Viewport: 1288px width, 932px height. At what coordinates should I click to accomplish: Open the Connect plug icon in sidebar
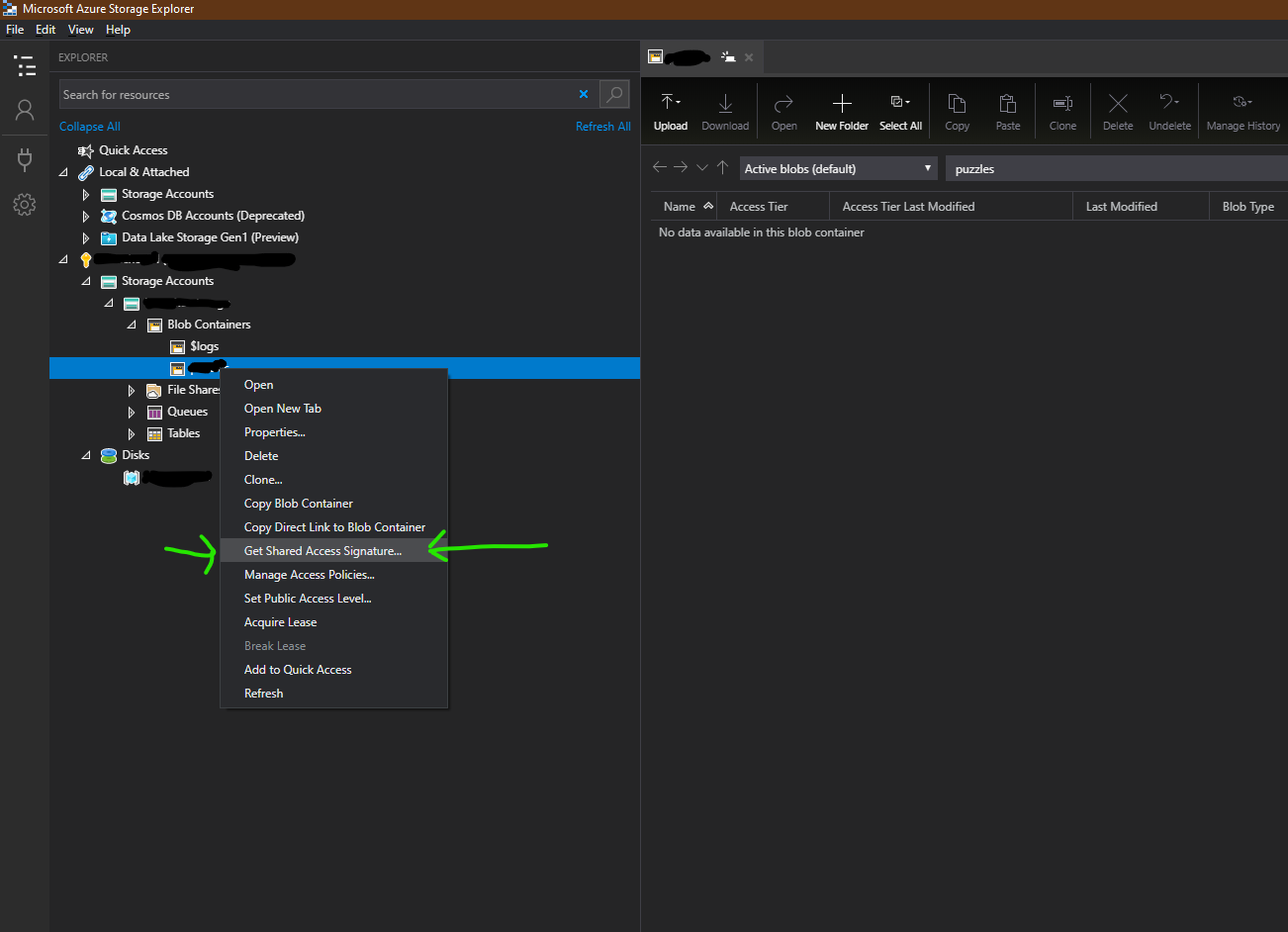[25, 158]
